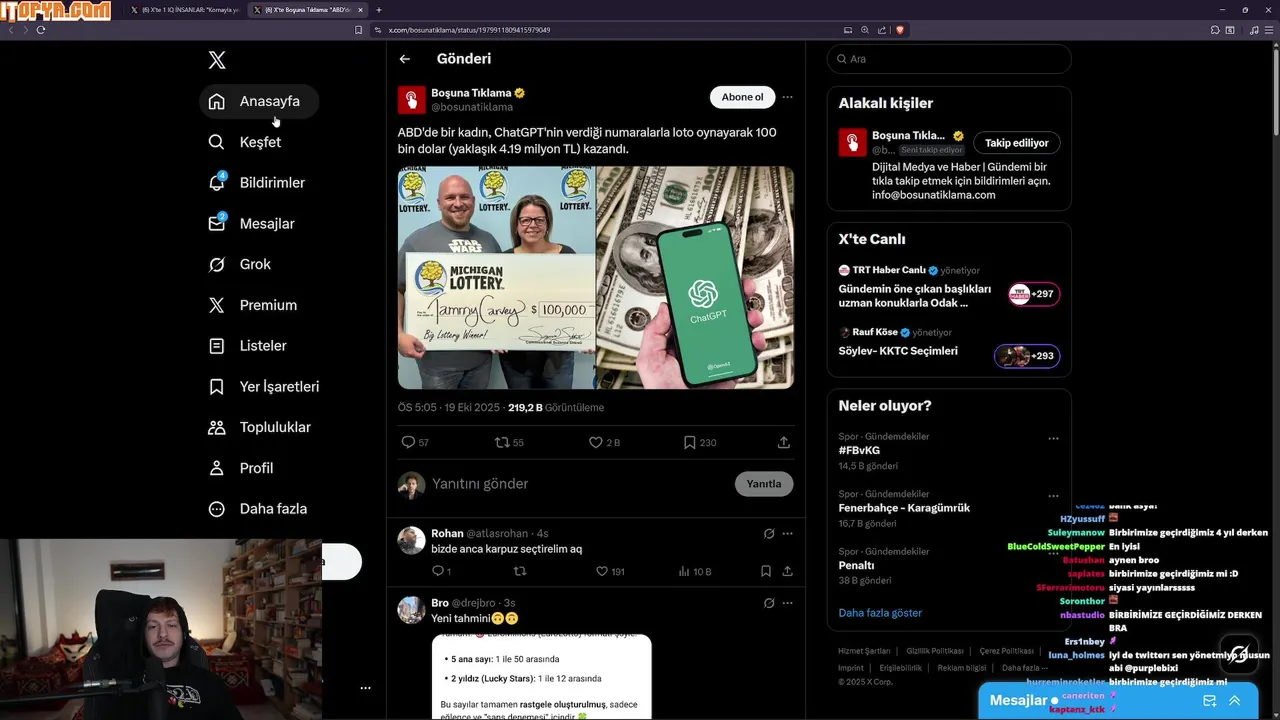This screenshot has width=1280, height=720.
Task: Open Yer İşaretleri bookmarks
Action: [264, 386]
